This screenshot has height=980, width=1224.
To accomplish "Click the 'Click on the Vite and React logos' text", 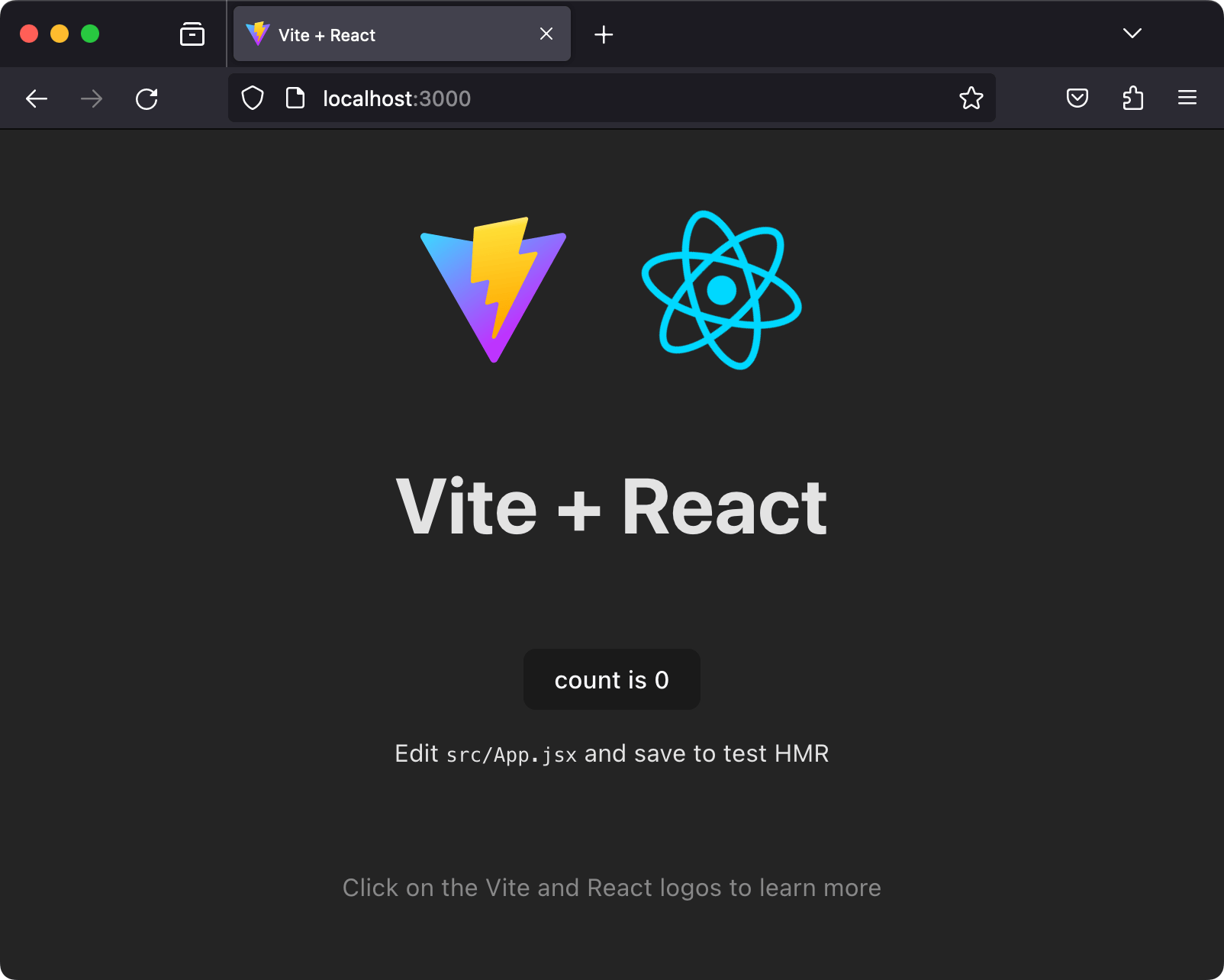I will point(612,888).
